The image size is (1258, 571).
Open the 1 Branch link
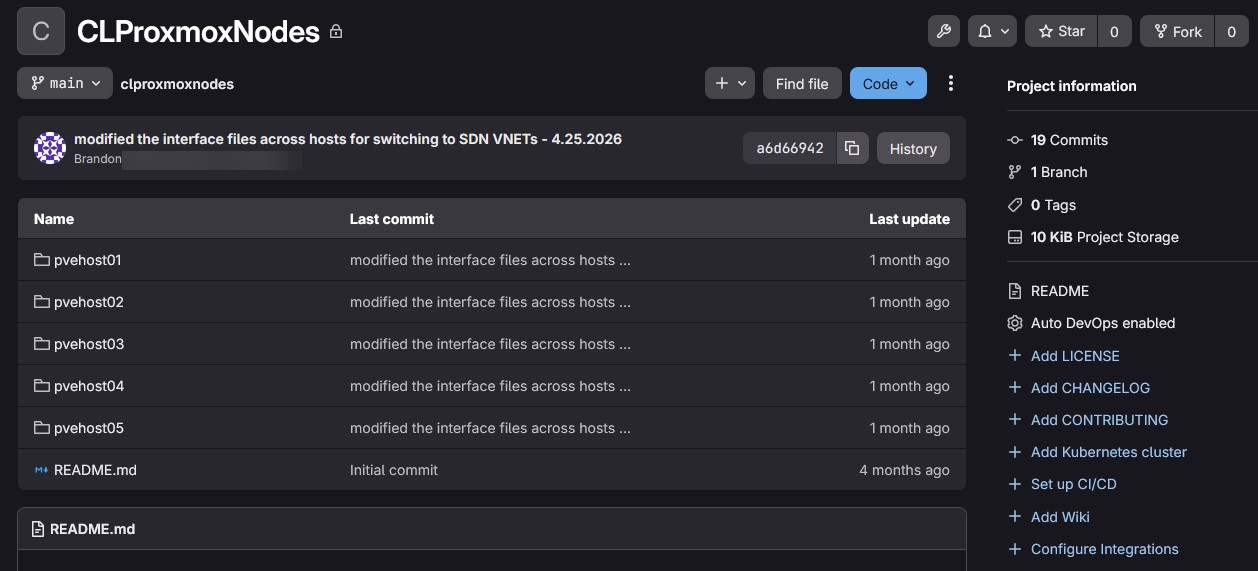(1059, 172)
